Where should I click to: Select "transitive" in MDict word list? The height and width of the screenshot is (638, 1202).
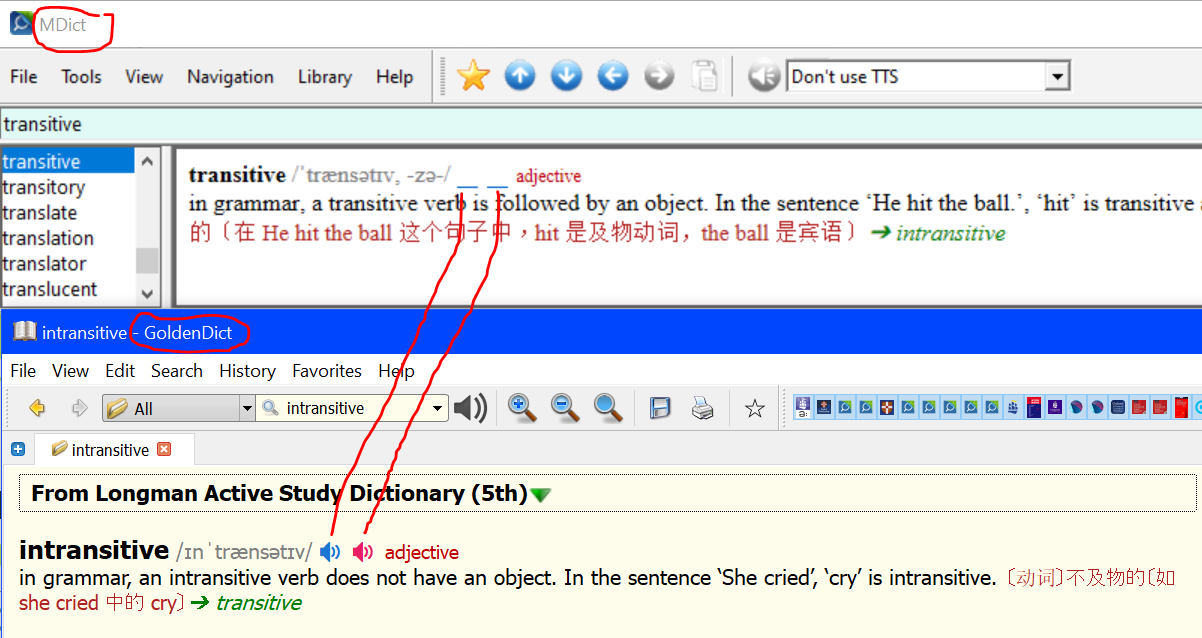pyautogui.click(x=67, y=161)
